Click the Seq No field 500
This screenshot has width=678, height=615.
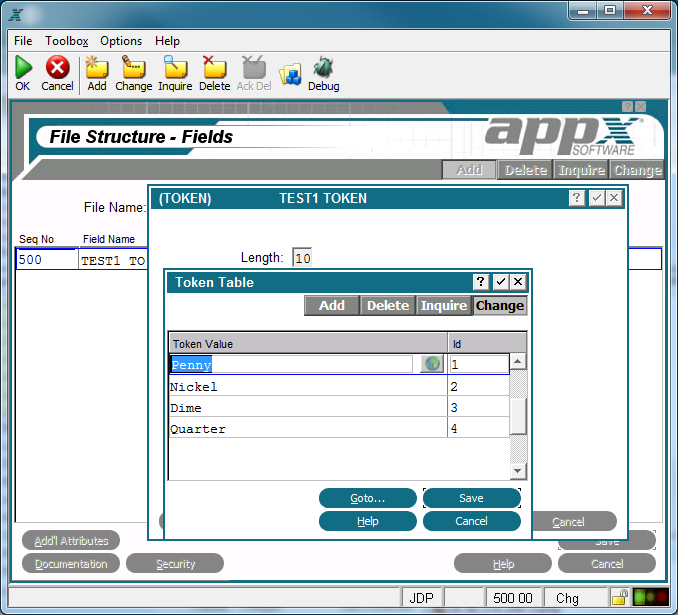47,259
